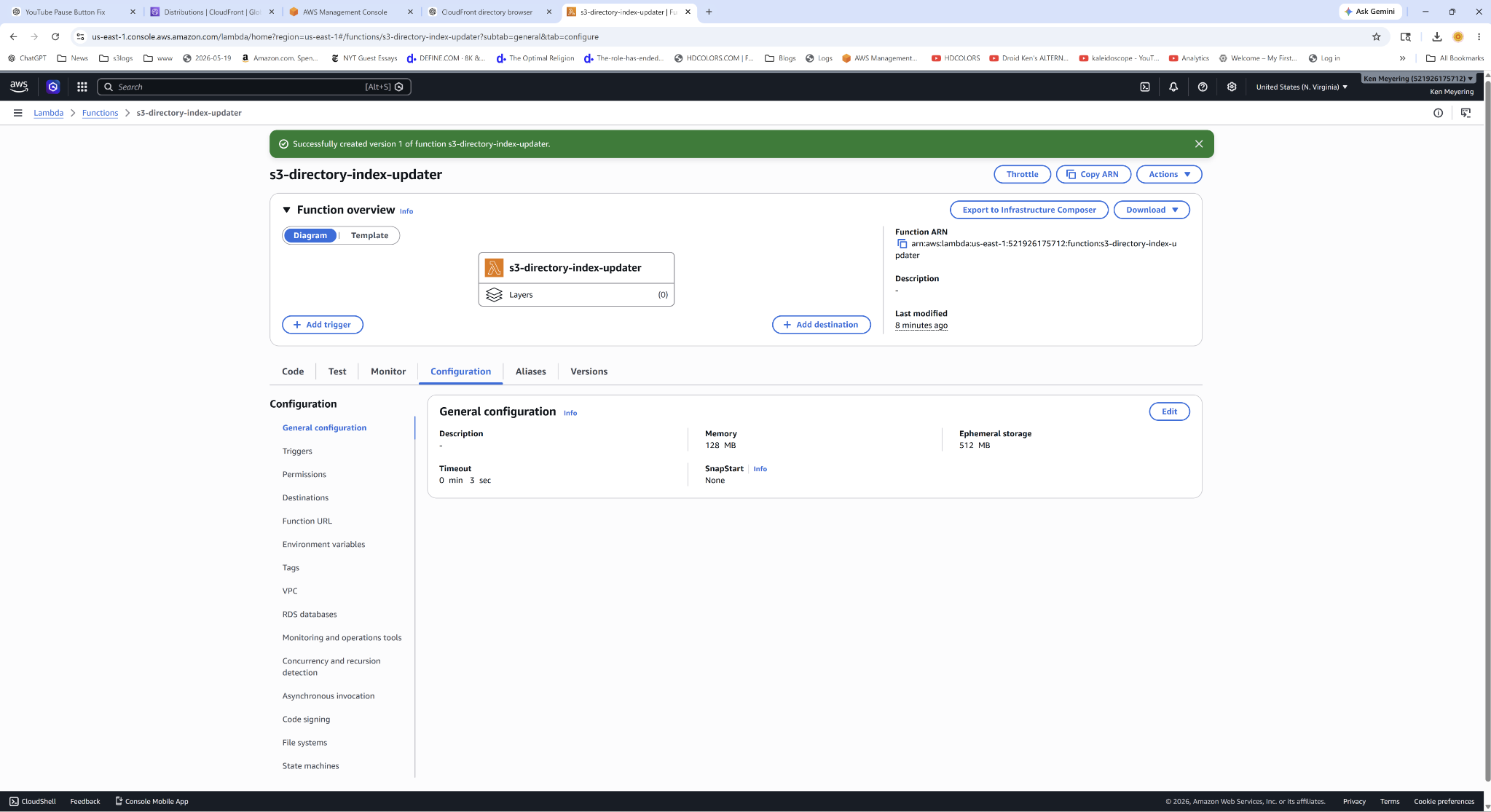Switch overview to Diagram view
1491x812 pixels.
[310, 235]
